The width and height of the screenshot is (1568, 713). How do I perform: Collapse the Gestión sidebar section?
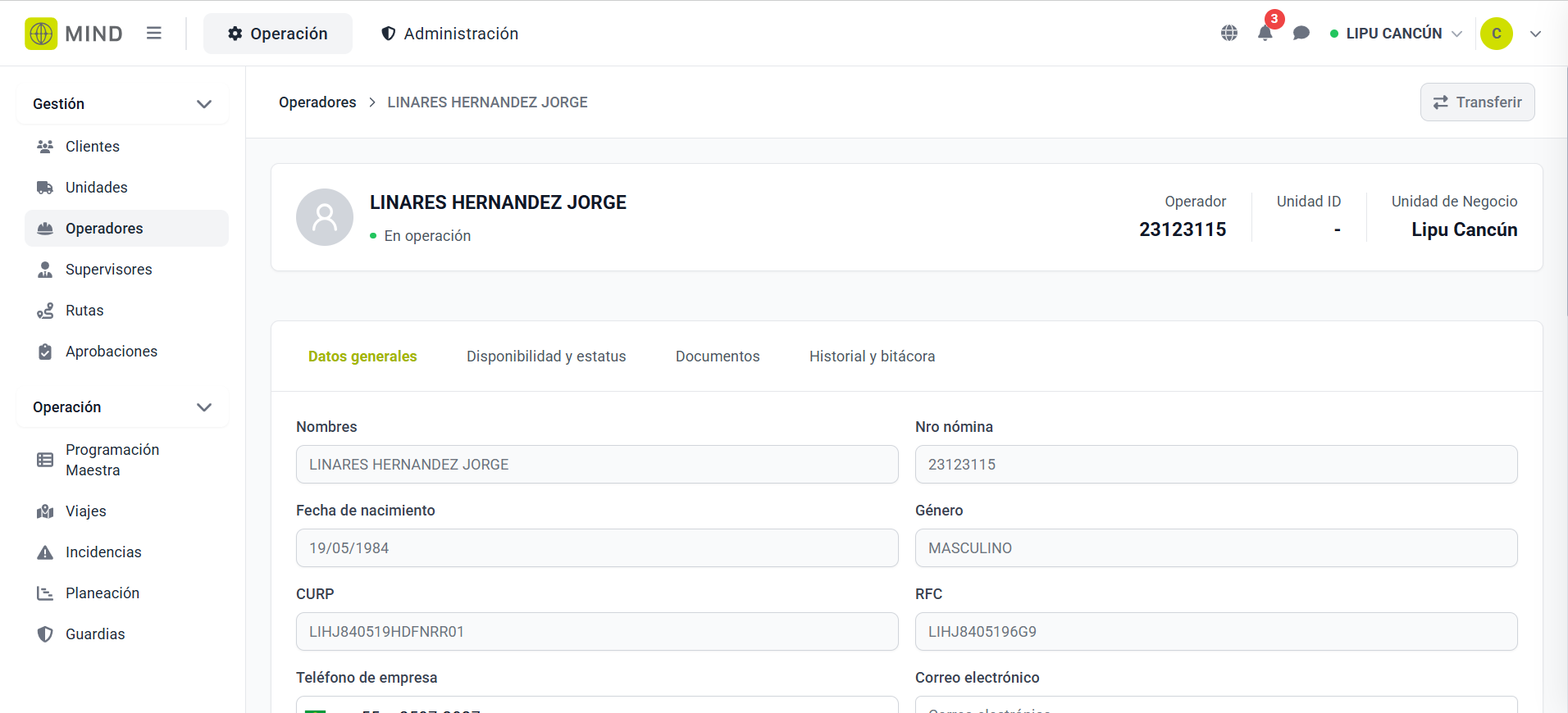click(x=122, y=104)
